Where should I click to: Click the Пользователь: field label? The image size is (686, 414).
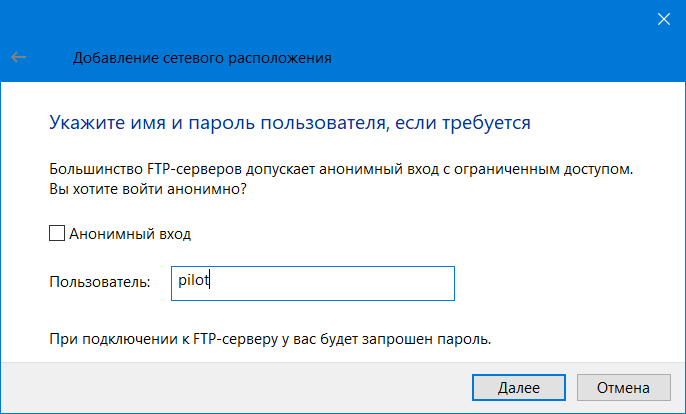[99, 283]
